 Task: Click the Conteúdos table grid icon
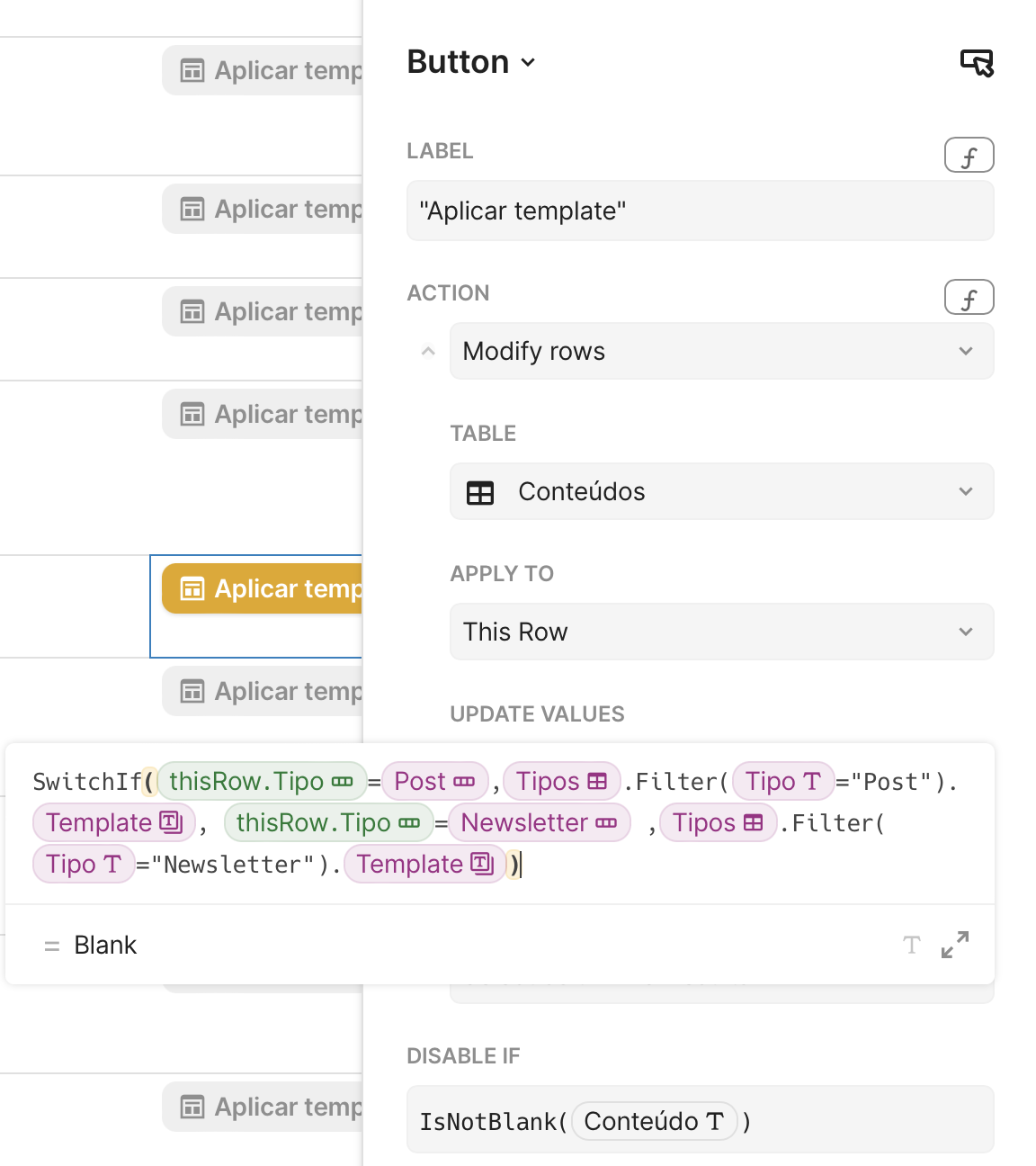tap(480, 492)
